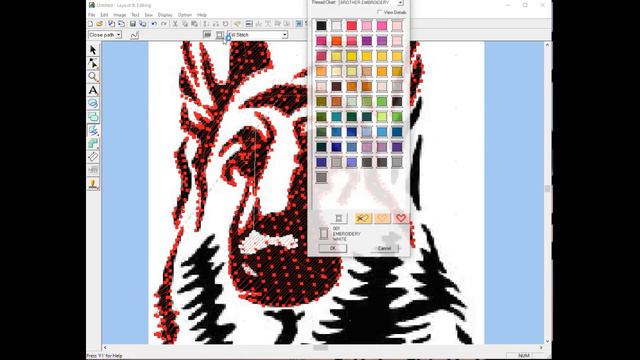This screenshot has width=640, height=360.
Task: Open the File menu
Action: (x=92, y=15)
